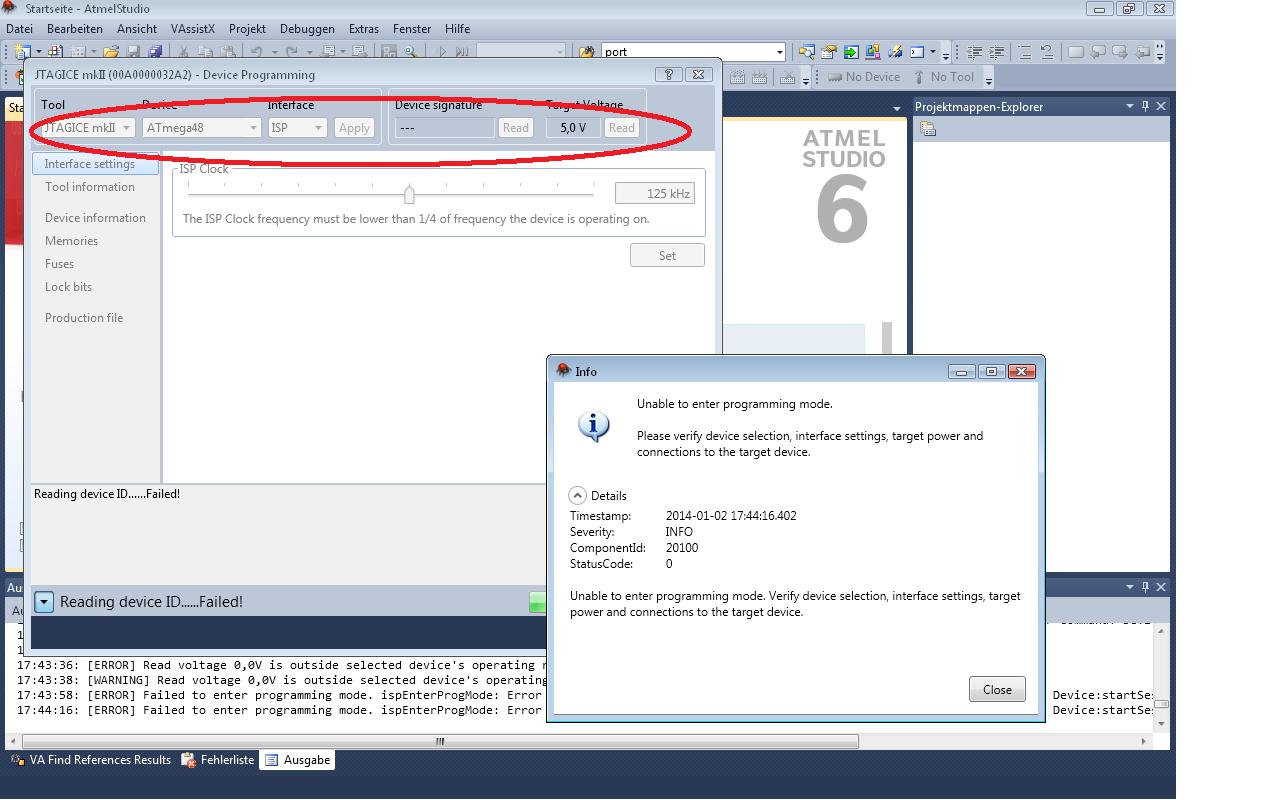Image resolution: width=1280 pixels, height=800 pixels.
Task: Click the lightning bolt toolbar icon
Action: click(x=894, y=52)
